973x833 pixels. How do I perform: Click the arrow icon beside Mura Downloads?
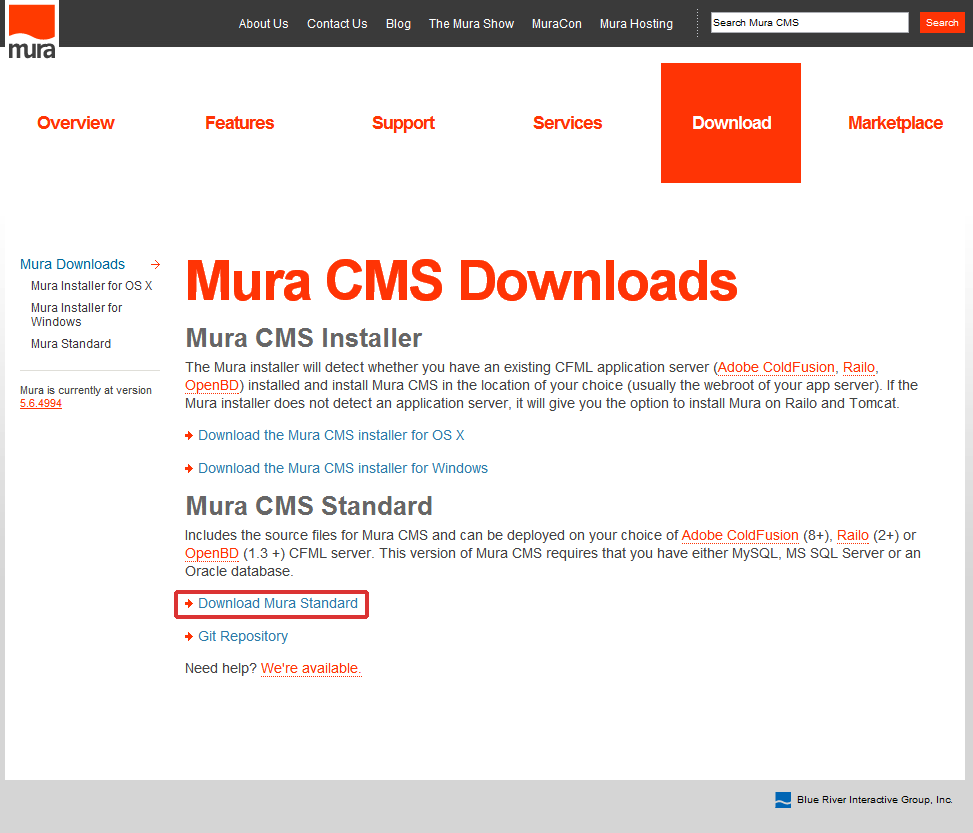(x=156, y=264)
